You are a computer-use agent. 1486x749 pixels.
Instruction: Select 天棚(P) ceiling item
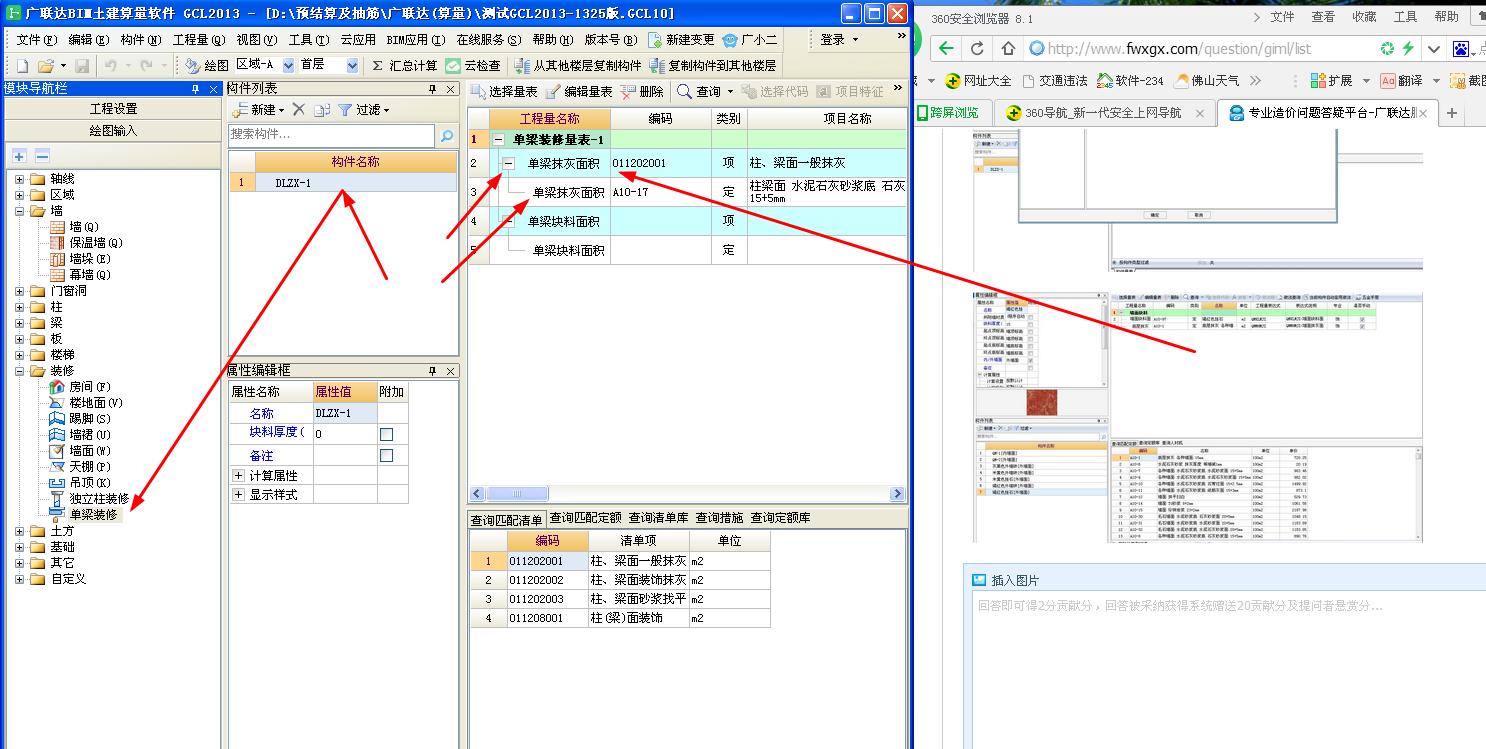pyautogui.click(x=81, y=467)
